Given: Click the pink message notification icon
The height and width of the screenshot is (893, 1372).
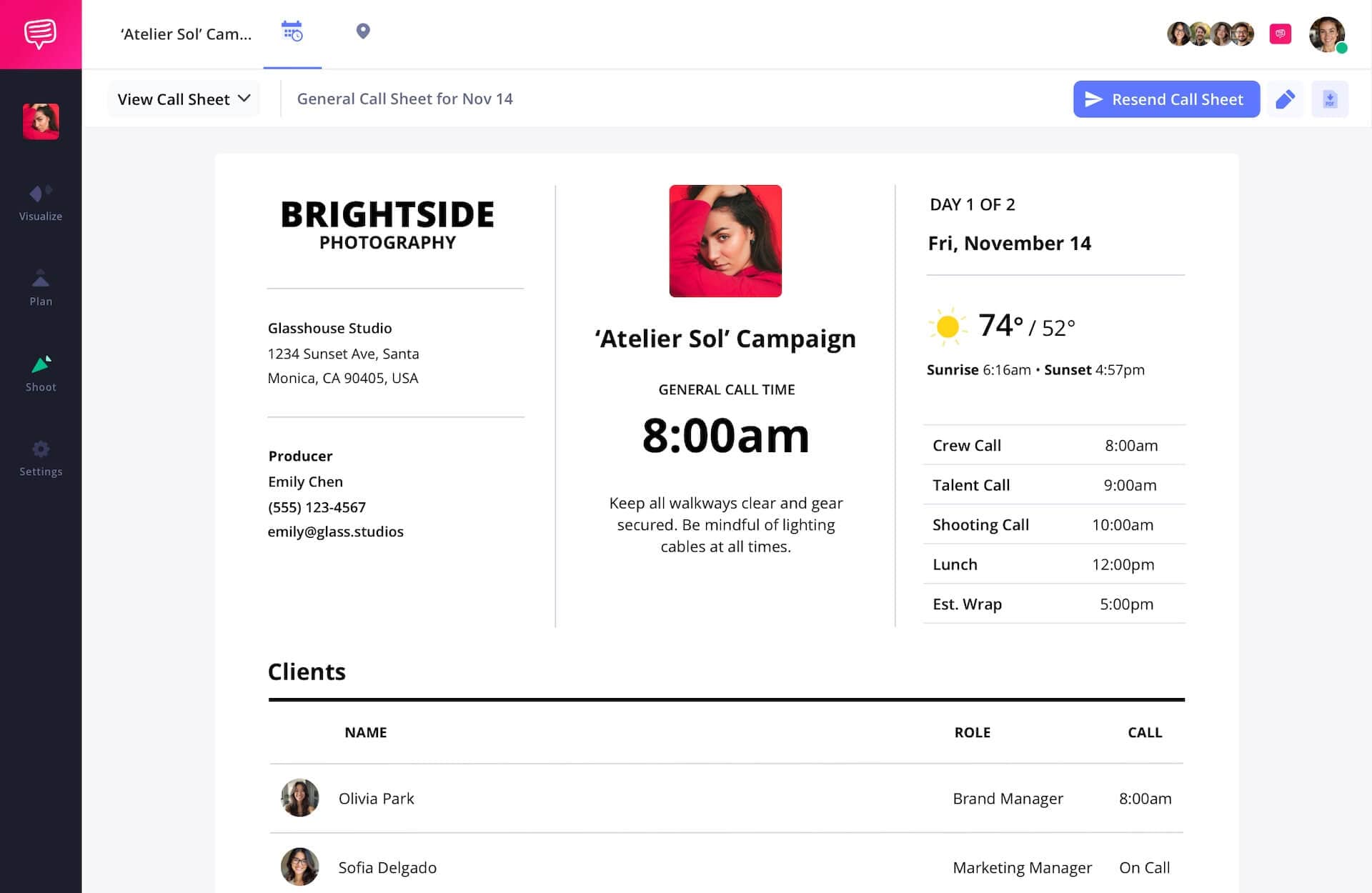Looking at the screenshot, I should (x=1280, y=34).
